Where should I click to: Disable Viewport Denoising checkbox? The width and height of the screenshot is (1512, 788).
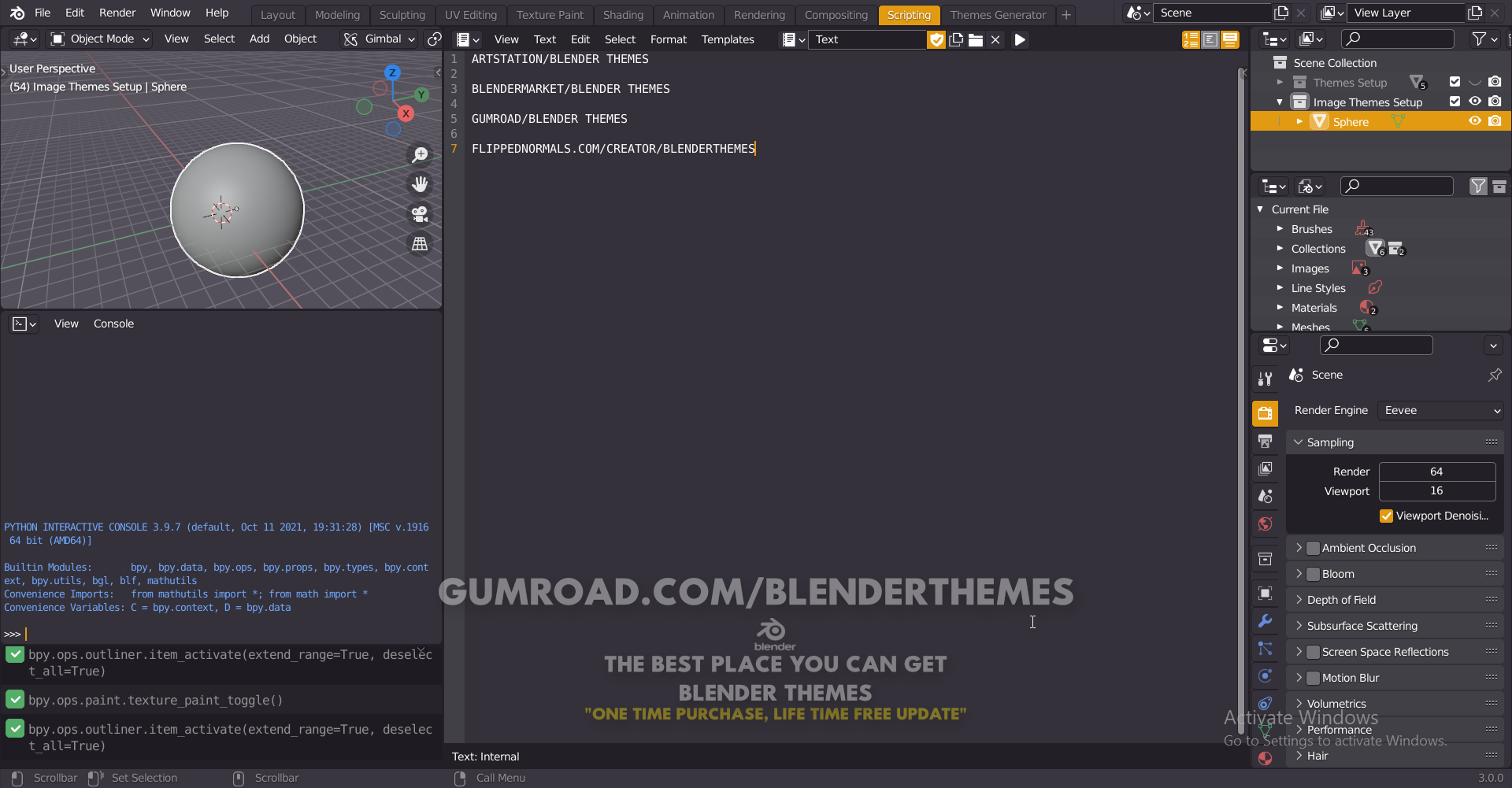pos(1386,516)
